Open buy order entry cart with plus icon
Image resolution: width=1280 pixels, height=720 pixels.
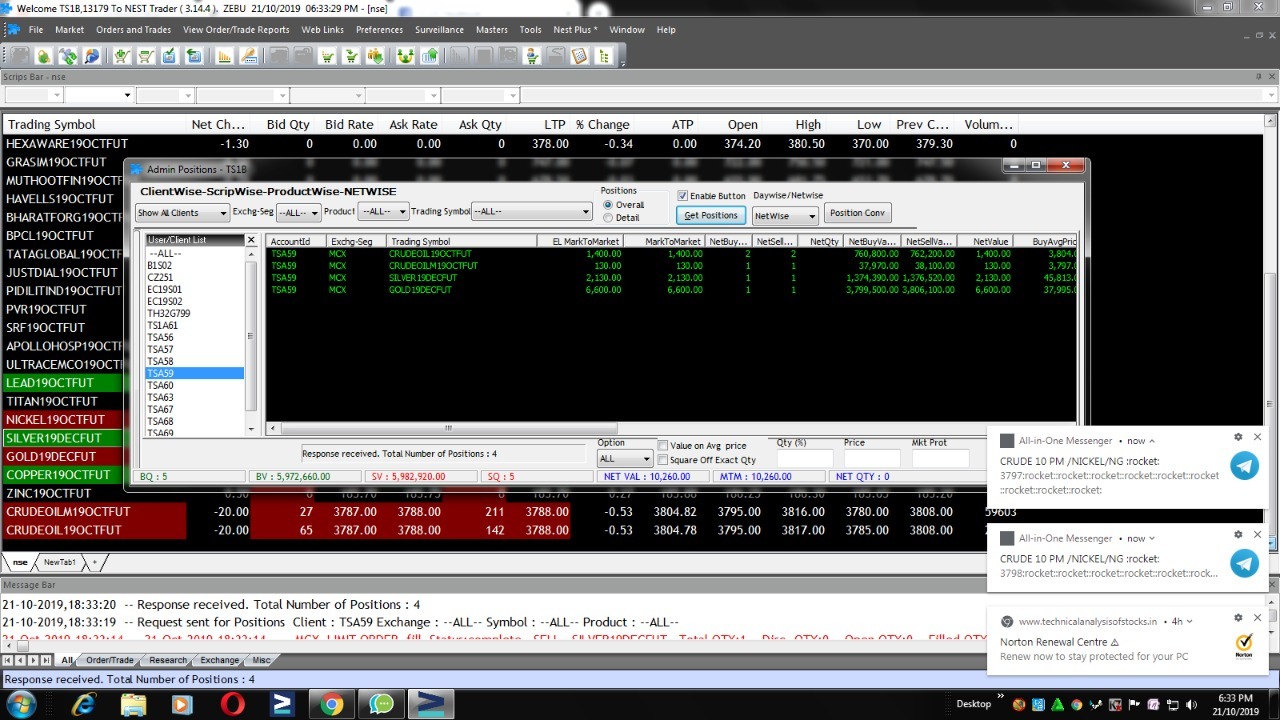(x=121, y=56)
